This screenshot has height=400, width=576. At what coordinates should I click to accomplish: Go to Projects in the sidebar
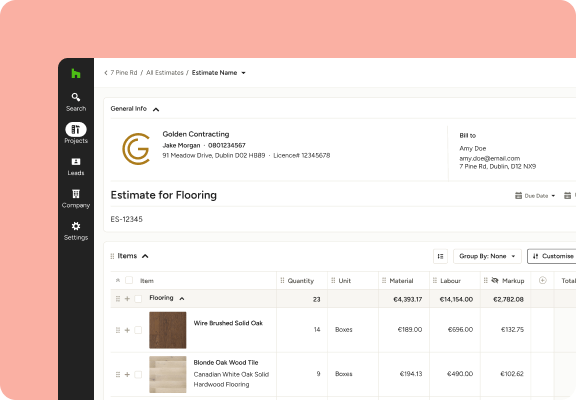(x=76, y=133)
